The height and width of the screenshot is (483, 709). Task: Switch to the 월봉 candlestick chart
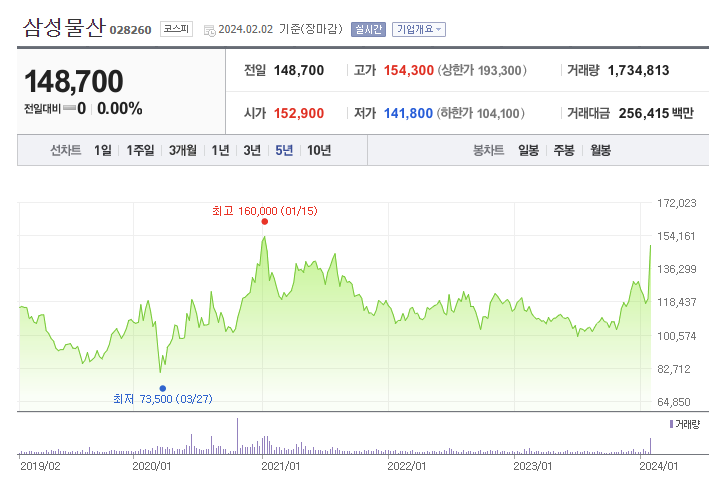coord(600,150)
